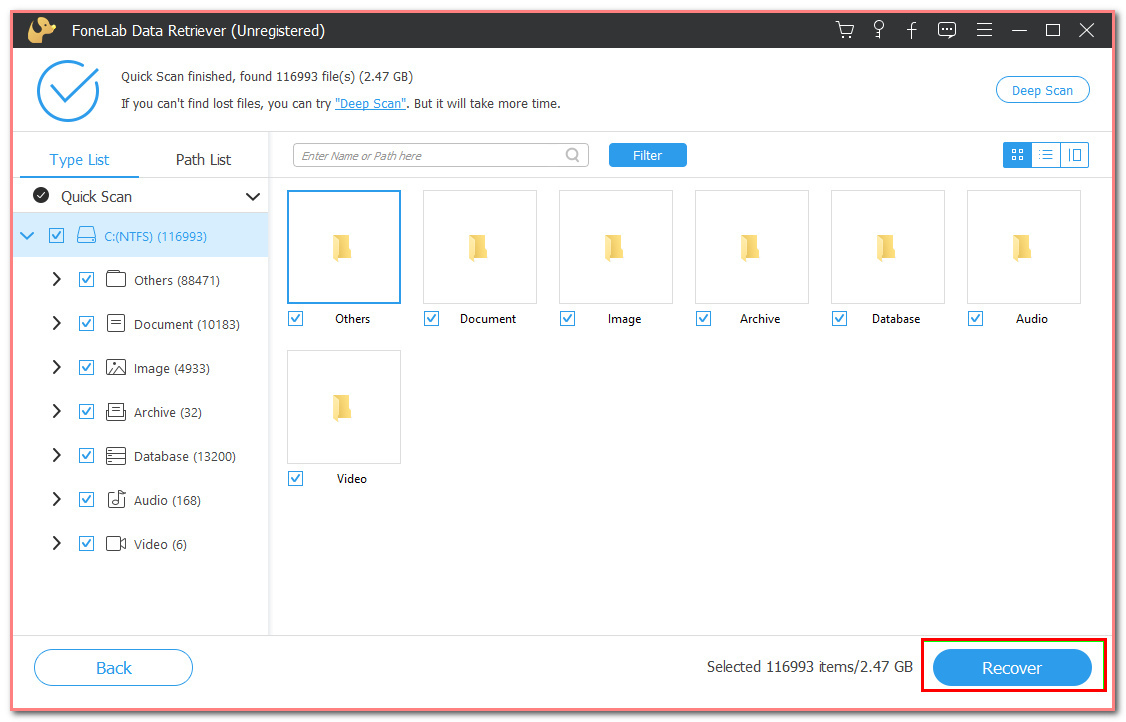This screenshot has height=722, width=1126.
Task: Click the C: drive icon
Action: [x=86, y=236]
